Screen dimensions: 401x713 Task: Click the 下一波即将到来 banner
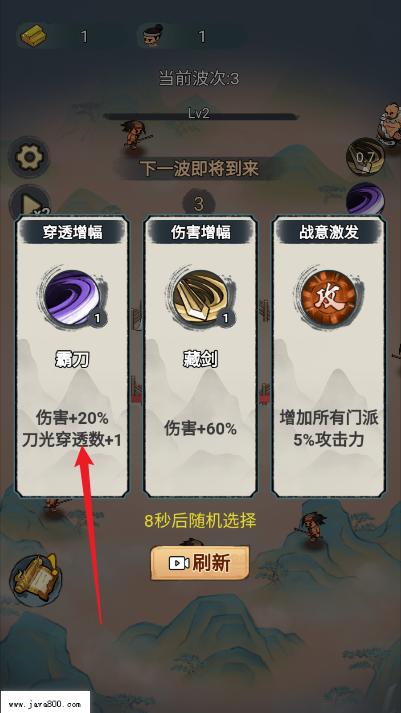point(199,169)
